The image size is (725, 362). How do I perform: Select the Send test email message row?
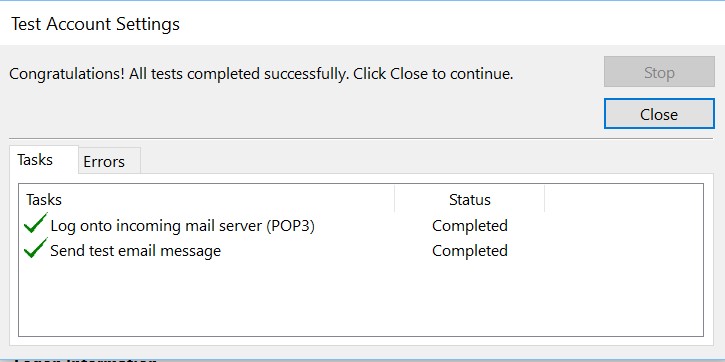click(x=361, y=251)
